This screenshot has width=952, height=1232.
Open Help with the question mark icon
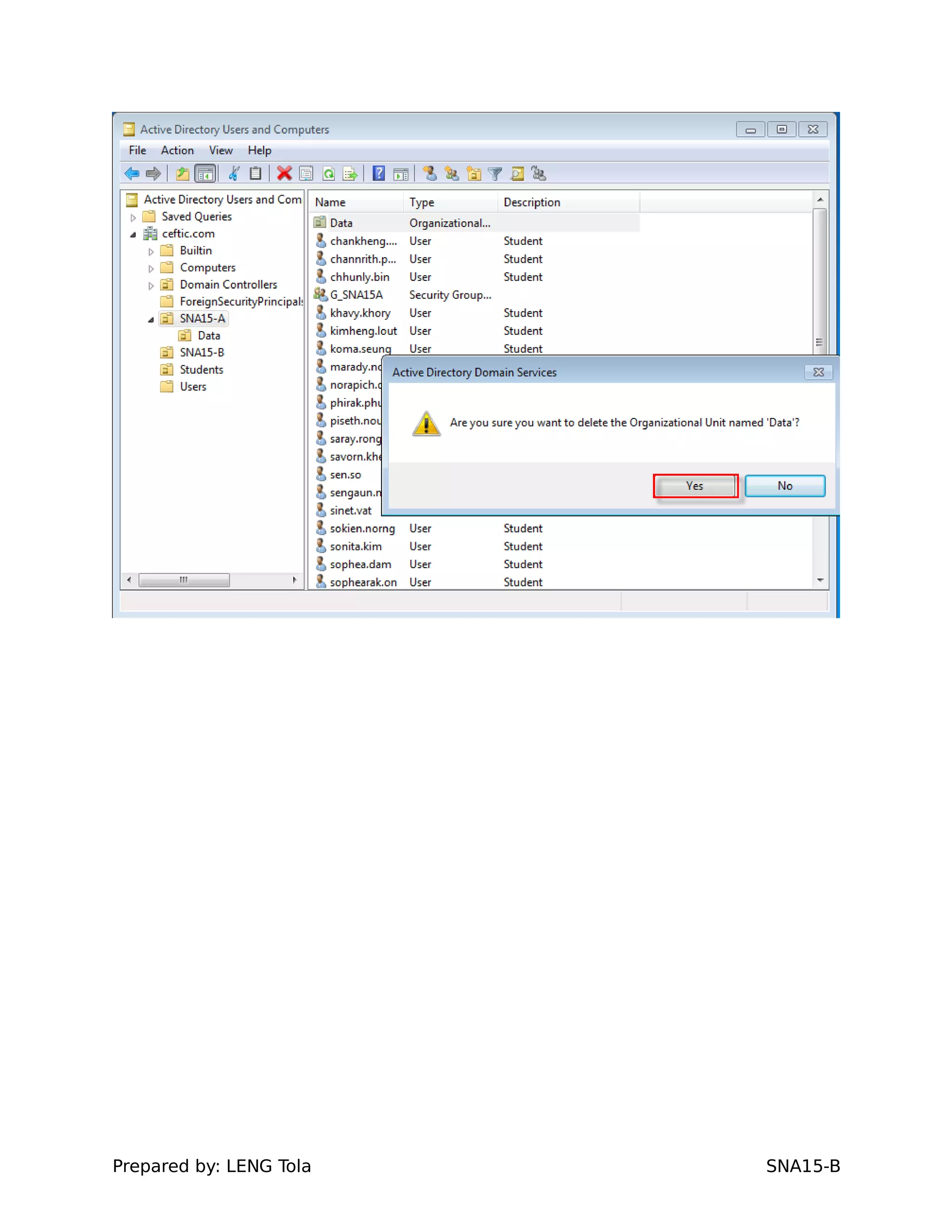click(379, 174)
